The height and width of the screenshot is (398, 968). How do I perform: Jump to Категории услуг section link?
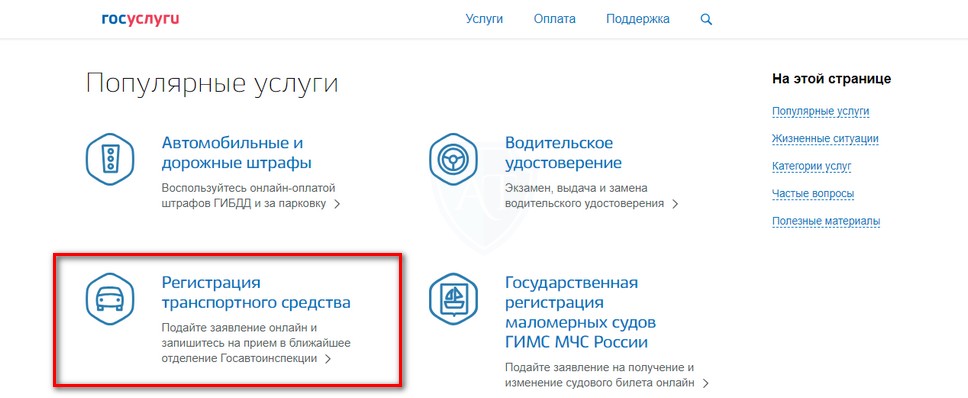811,167
